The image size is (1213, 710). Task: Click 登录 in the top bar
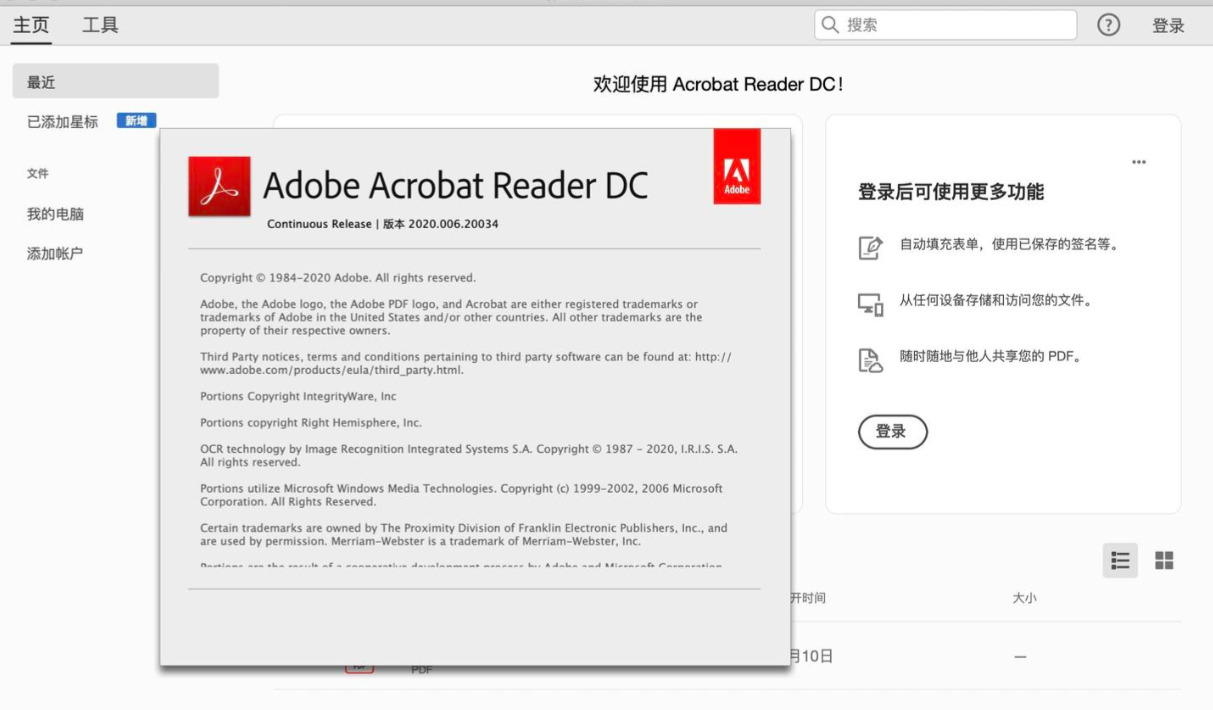tap(1168, 26)
